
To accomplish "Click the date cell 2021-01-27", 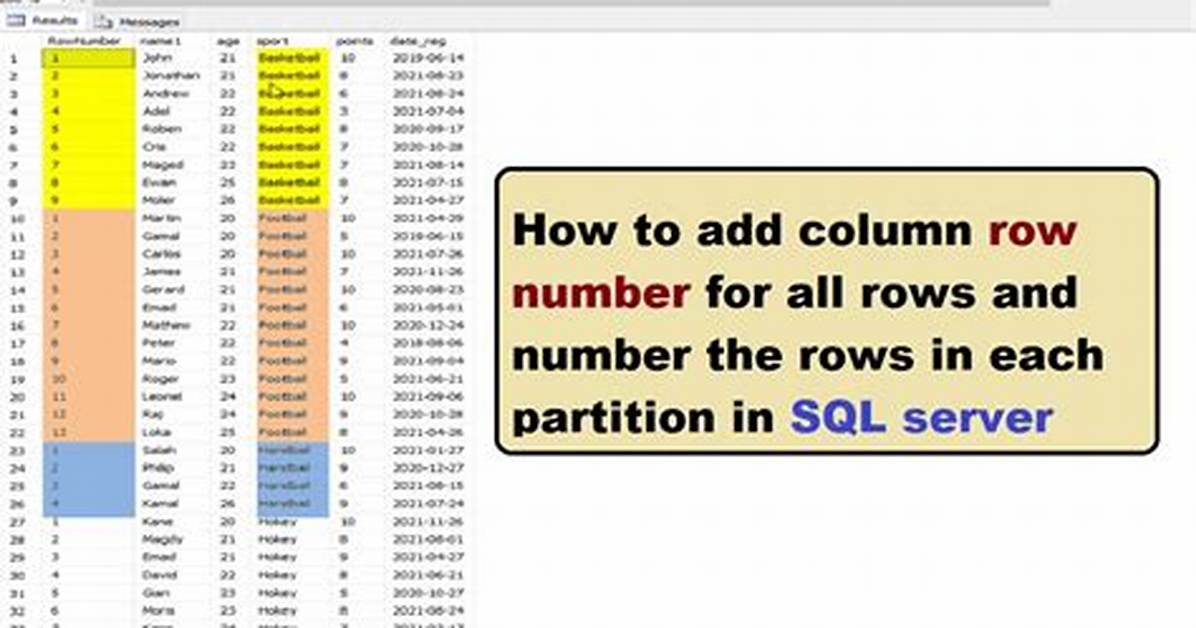I will pyautogui.click(x=428, y=450).
